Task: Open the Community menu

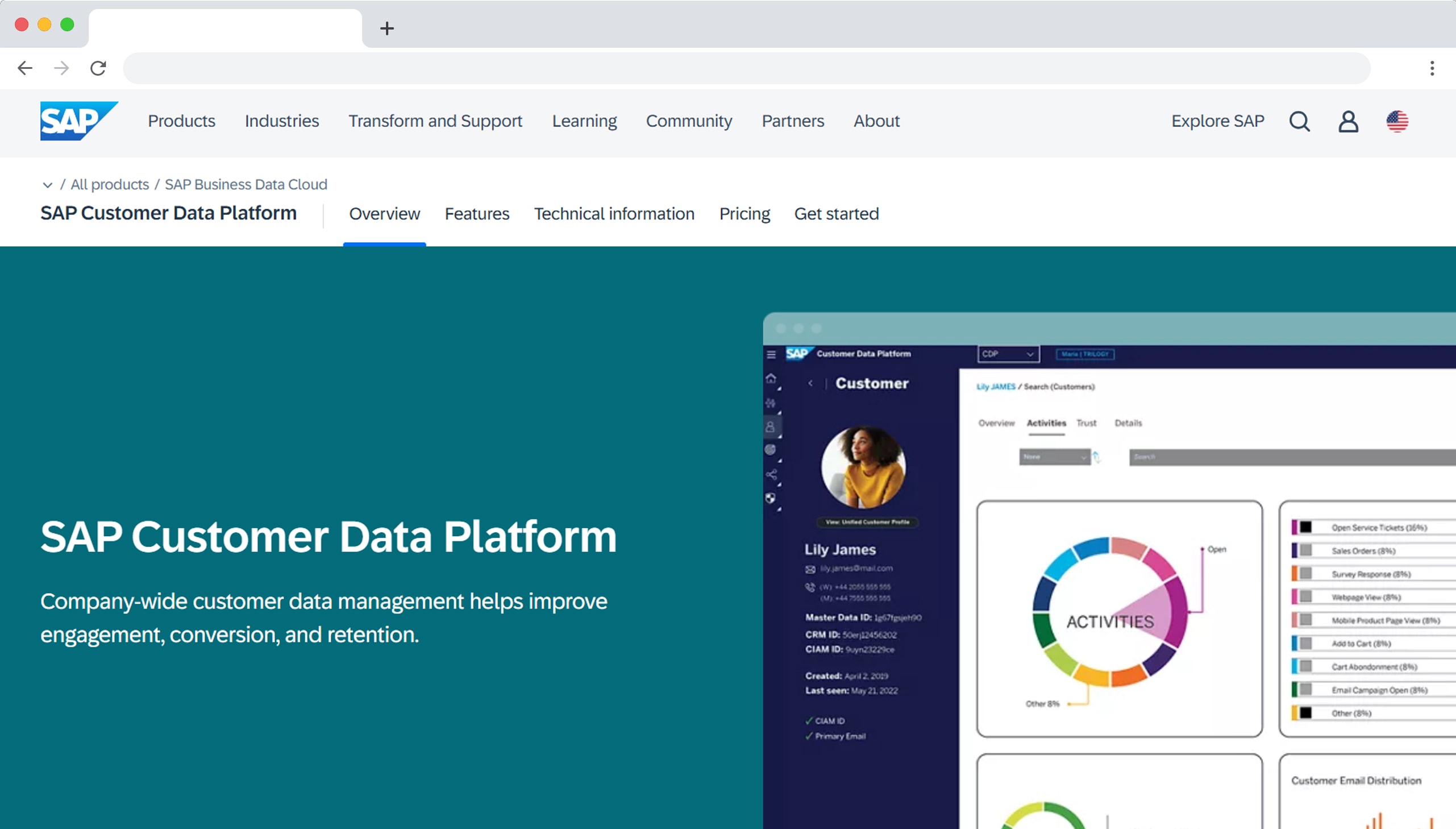Action: tap(689, 121)
